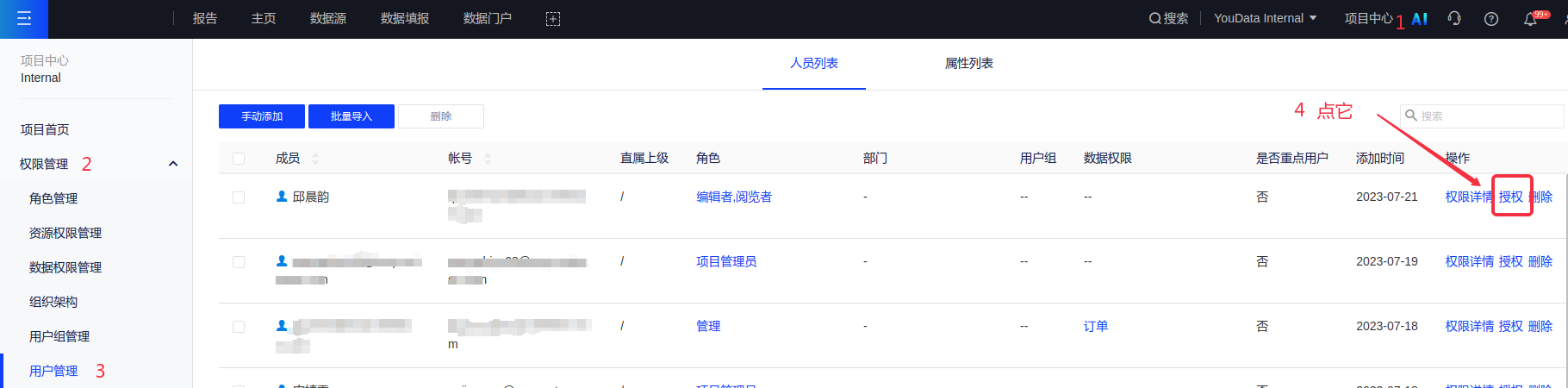The image size is (1568, 388).
Task: Toggle the select-all checkbox in table header
Action: pos(239,159)
